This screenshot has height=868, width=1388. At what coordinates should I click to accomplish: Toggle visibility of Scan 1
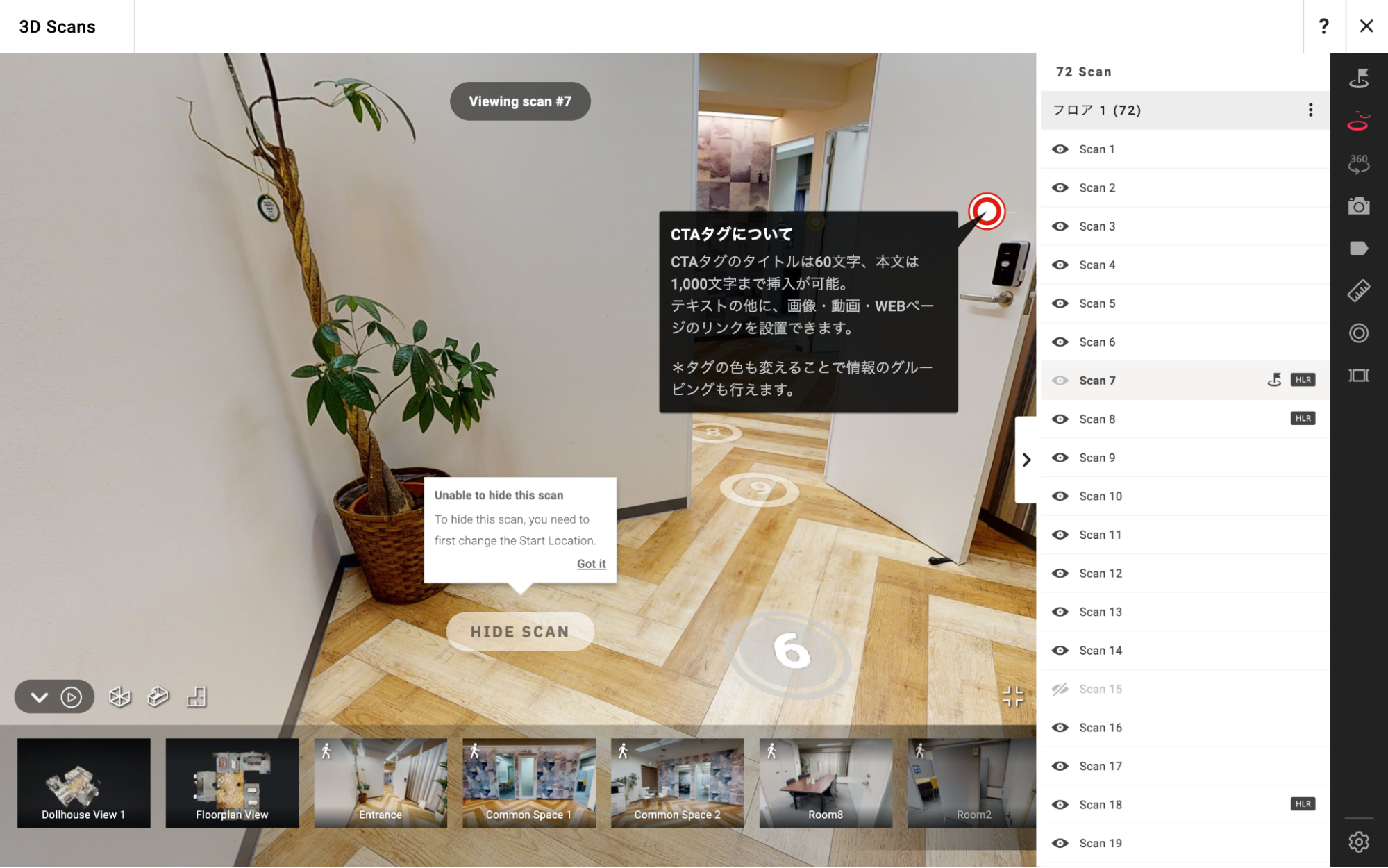point(1060,149)
